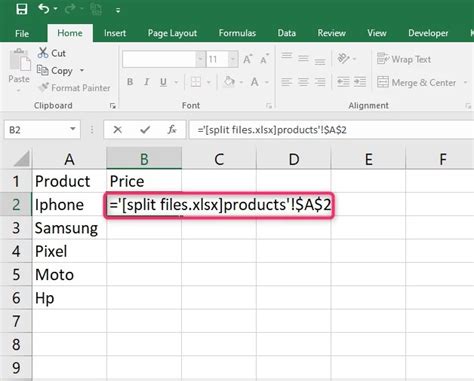
Task: Switch to the Formulas tab
Action: click(x=237, y=33)
